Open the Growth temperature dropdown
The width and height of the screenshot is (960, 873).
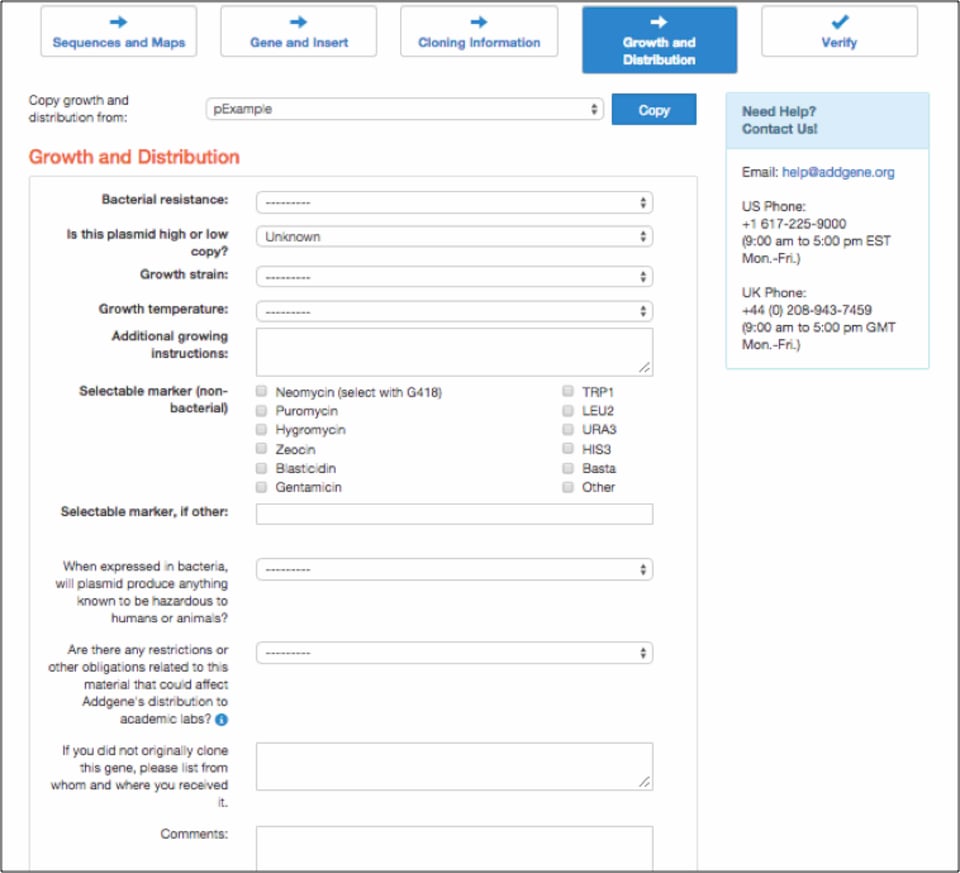[x=452, y=310]
